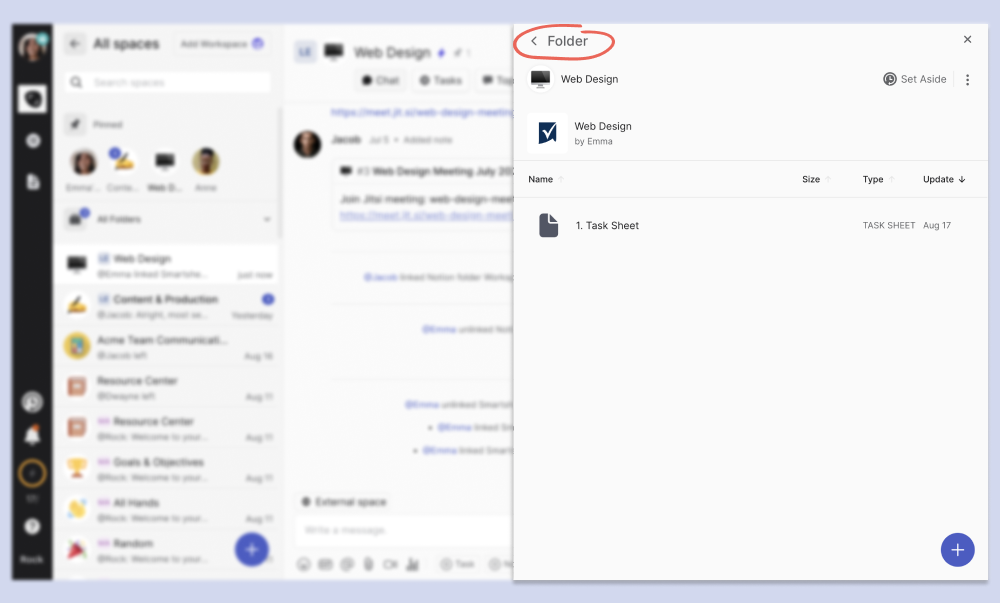Click the blue plus button in Folder panel
The height and width of the screenshot is (603, 1000).
pyautogui.click(x=957, y=550)
